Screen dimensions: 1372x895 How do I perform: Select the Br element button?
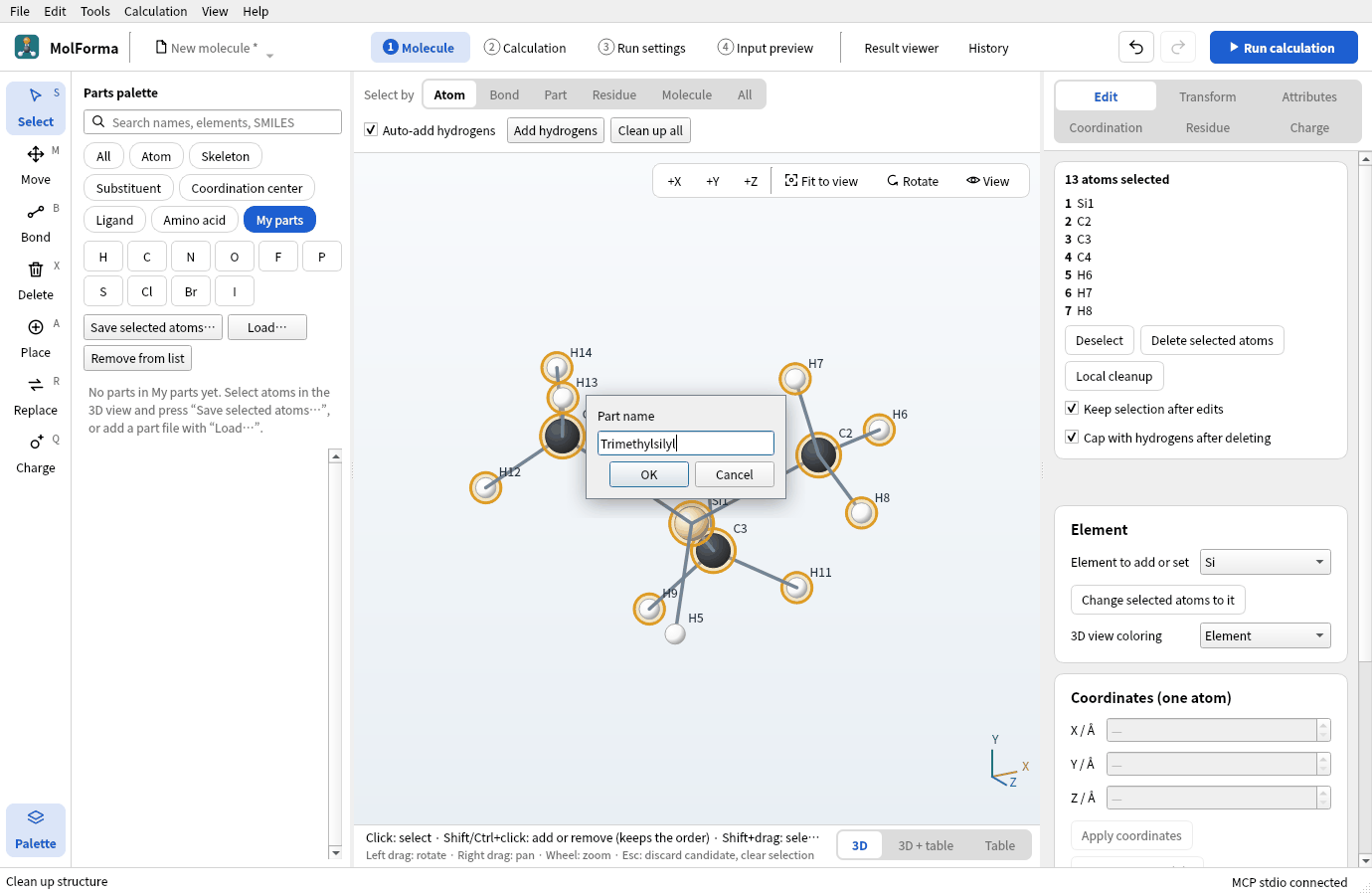pos(191,291)
